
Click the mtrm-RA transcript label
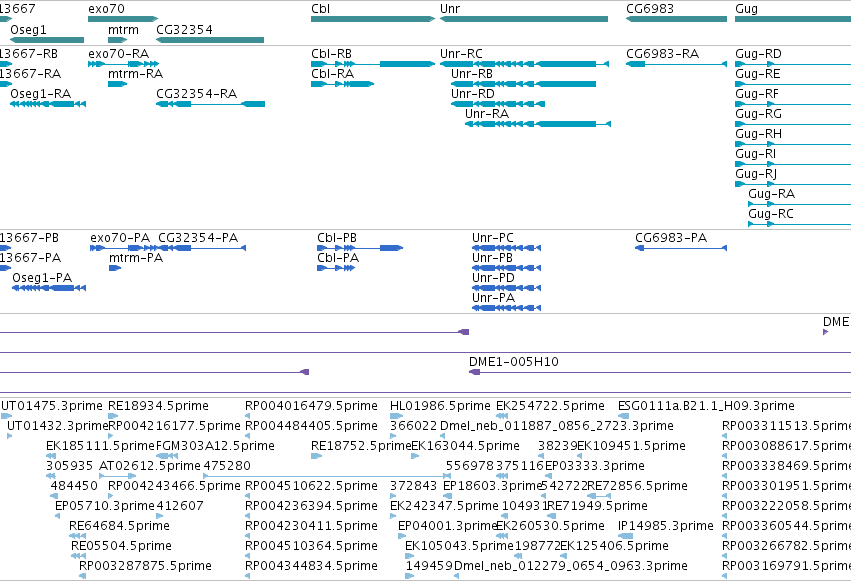click(136, 74)
